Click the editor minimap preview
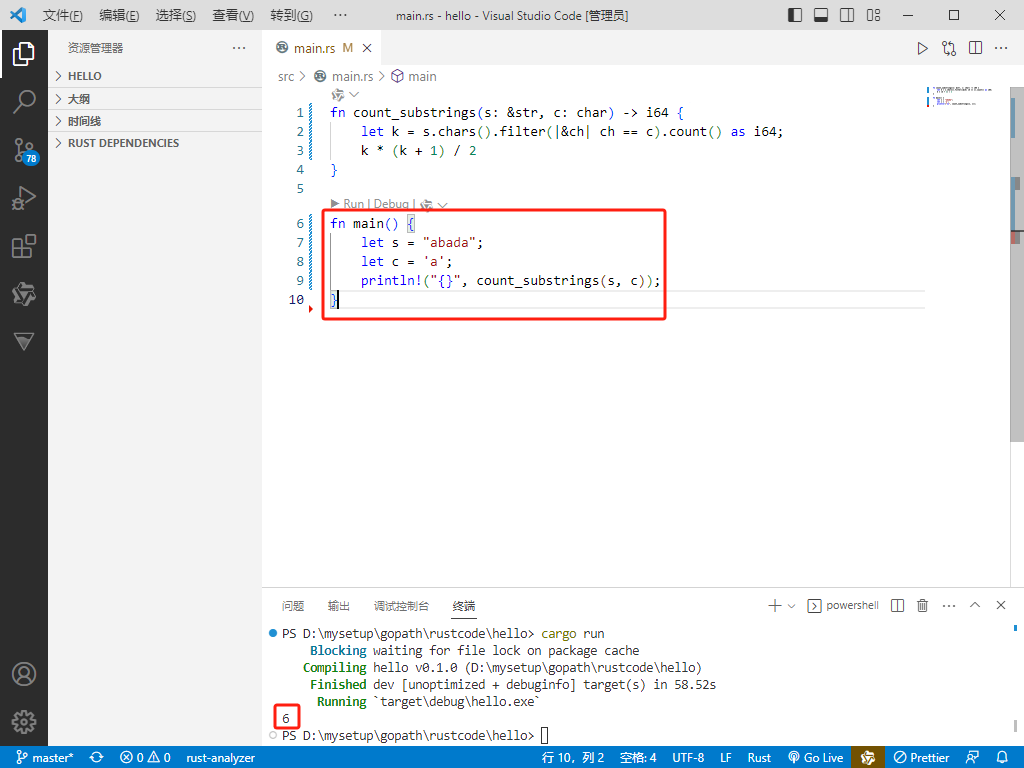1024x768 pixels. point(959,97)
